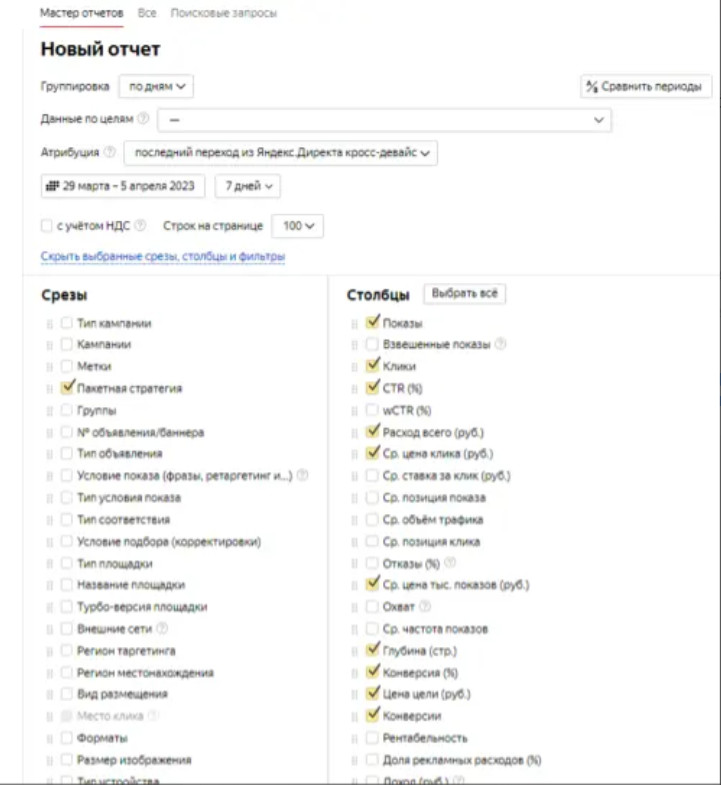721x785 pixels.
Task: Click the Сравнить периоды button
Action: [x=646, y=86]
